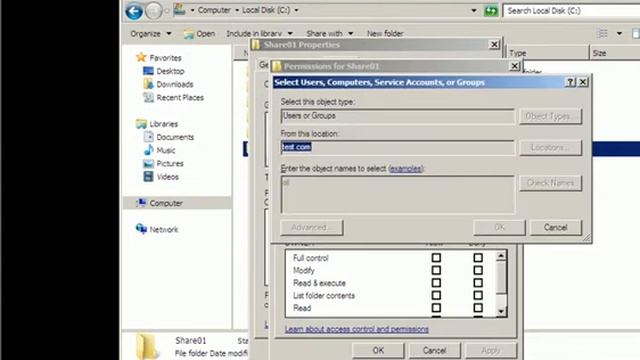Select Music library icon
The image size is (640, 360).
pos(149,150)
